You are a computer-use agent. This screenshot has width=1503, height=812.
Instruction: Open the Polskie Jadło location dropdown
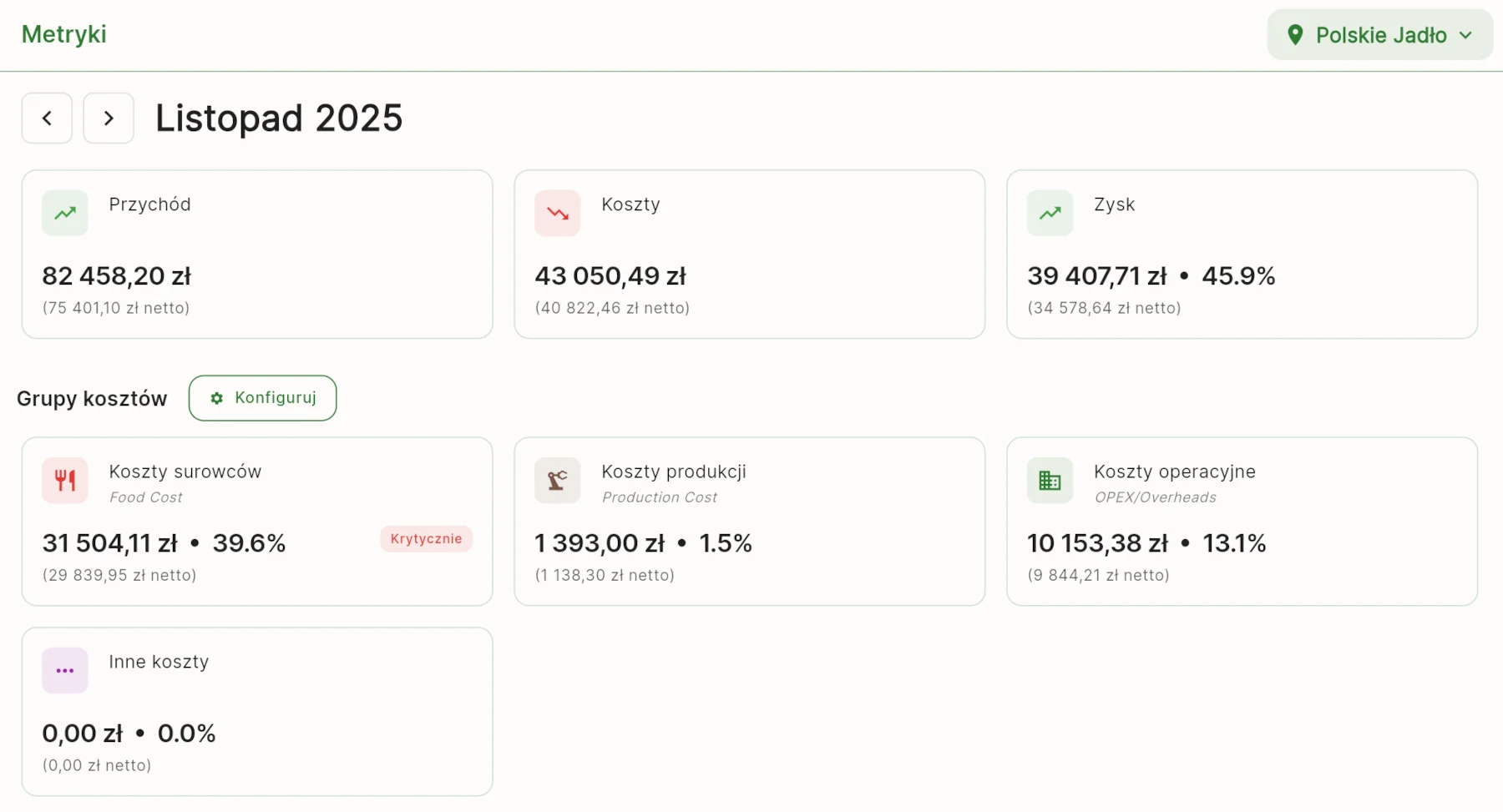pos(1379,34)
